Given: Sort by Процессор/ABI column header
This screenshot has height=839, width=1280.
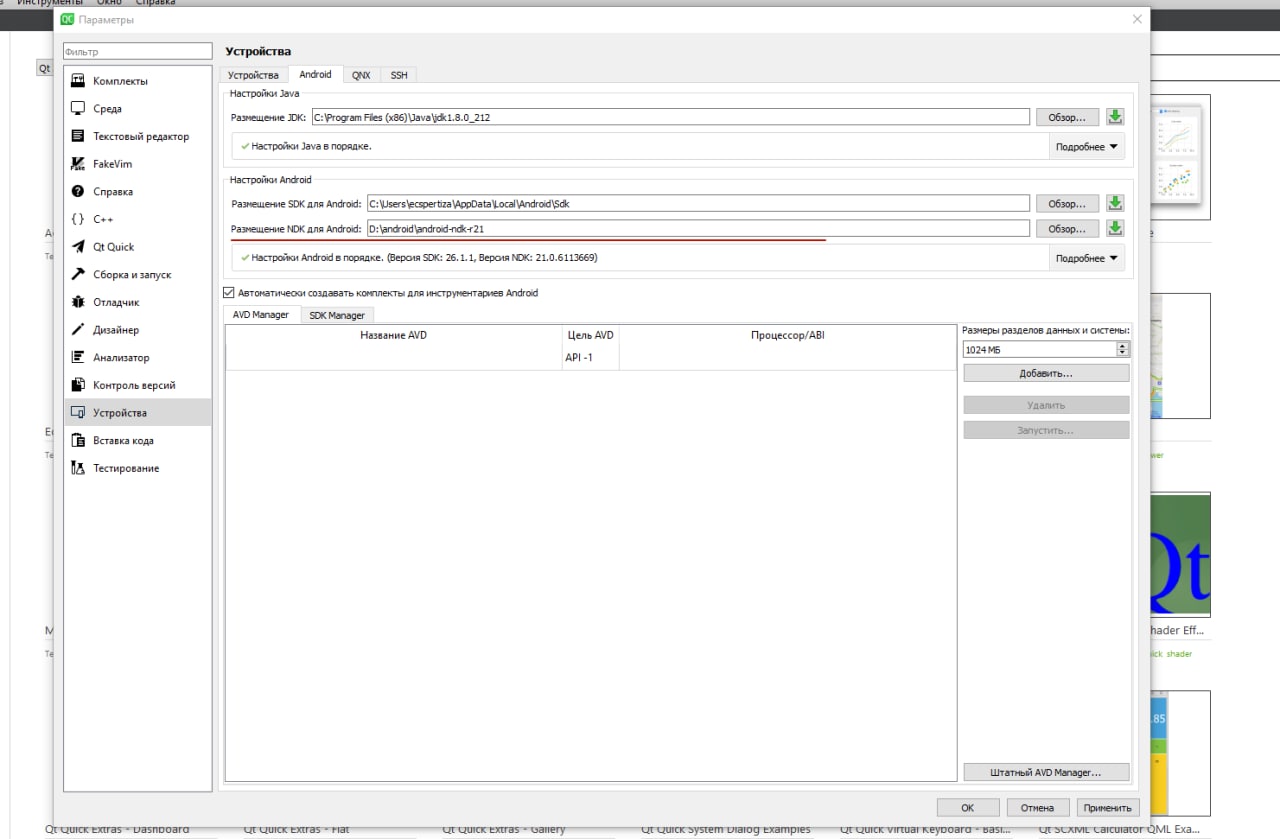Looking at the screenshot, I should (788, 335).
